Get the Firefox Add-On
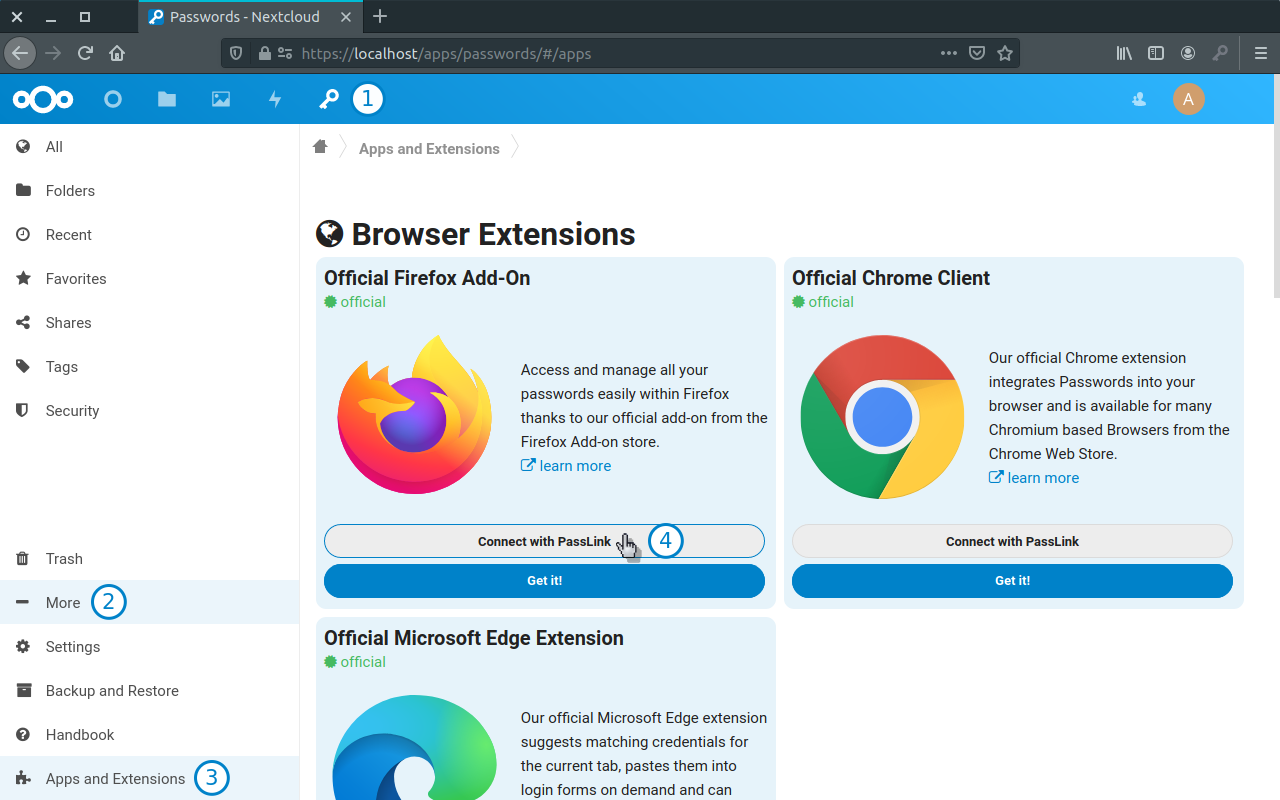Viewport: 1280px width, 800px height. 544,581
